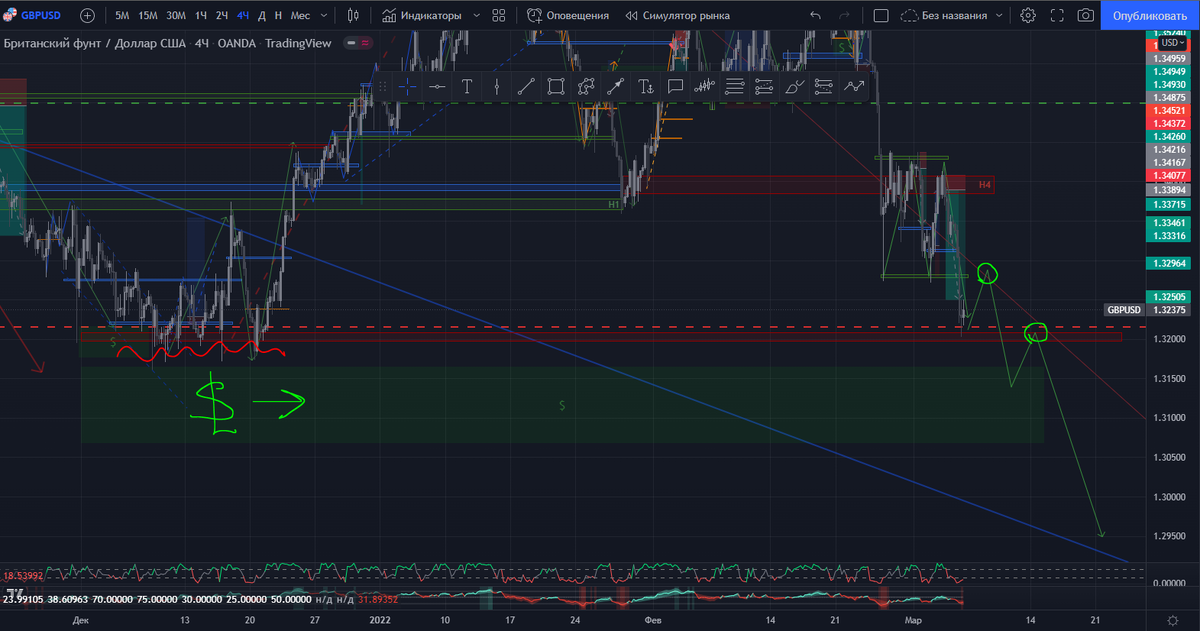The image size is (1200, 631).
Task: Select the horizontal line tool
Action: (x=437, y=87)
